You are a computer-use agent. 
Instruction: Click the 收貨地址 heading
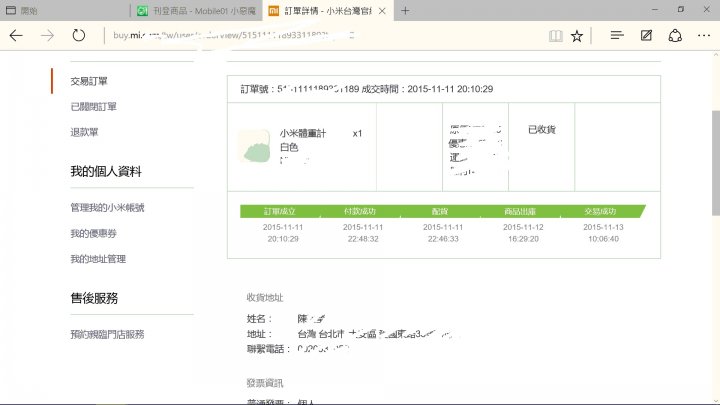click(265, 298)
